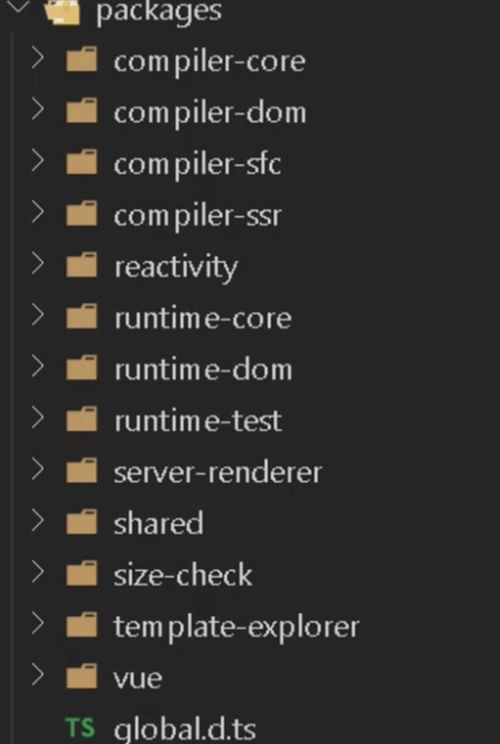Expand the template-explorer chevron
The height and width of the screenshot is (744, 500).
point(37,624)
